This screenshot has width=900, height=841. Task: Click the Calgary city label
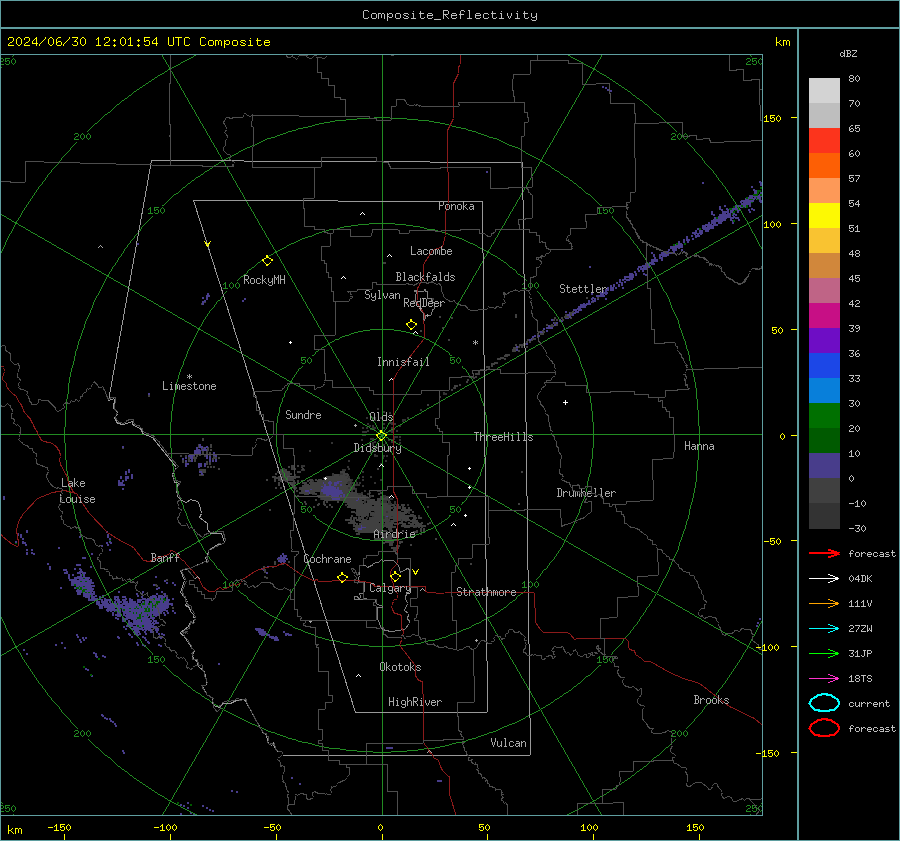point(390,588)
